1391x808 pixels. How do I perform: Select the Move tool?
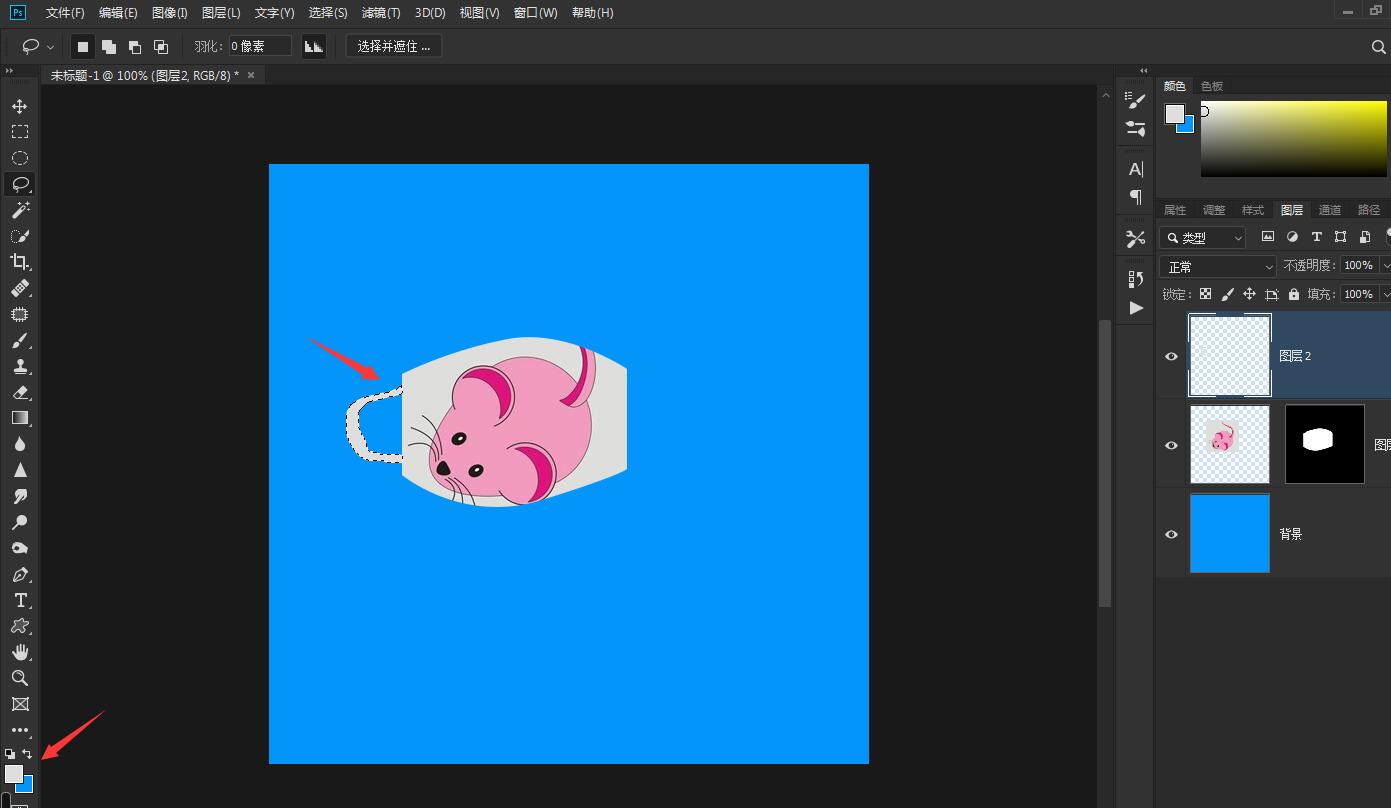click(x=20, y=106)
